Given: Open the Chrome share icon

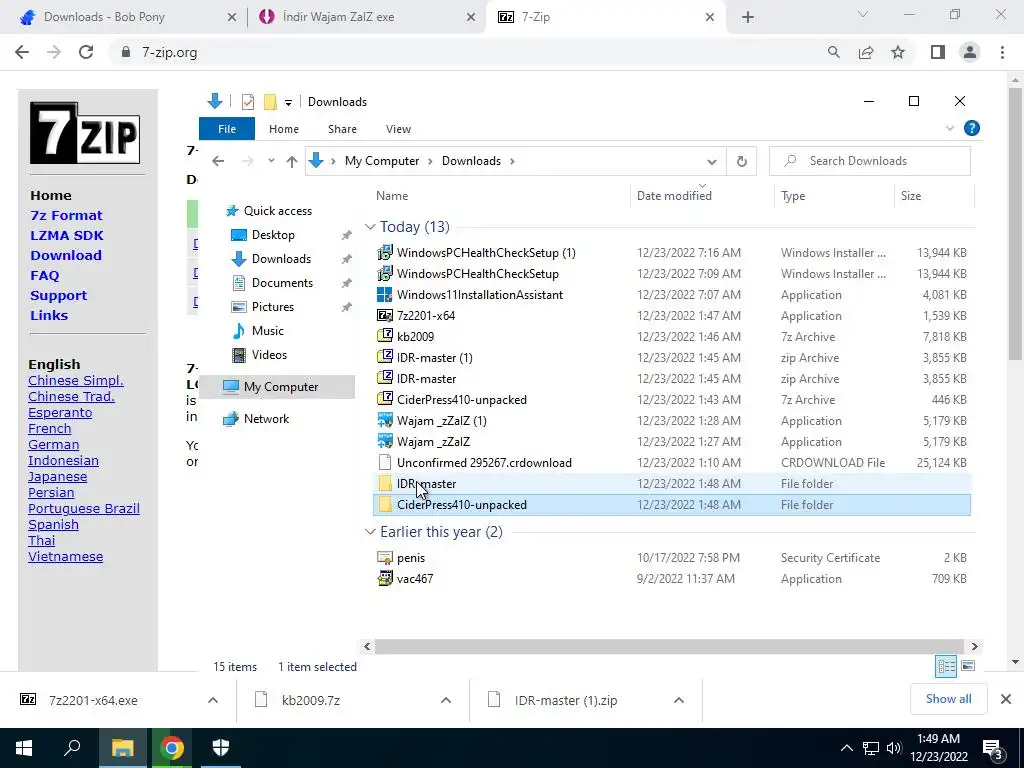Looking at the screenshot, I should tap(866, 52).
